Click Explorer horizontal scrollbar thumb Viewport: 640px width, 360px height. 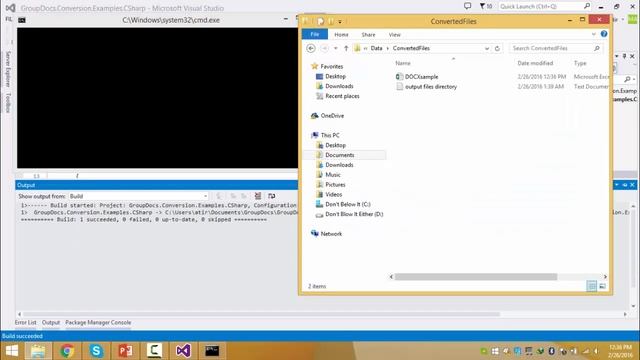[476, 277]
